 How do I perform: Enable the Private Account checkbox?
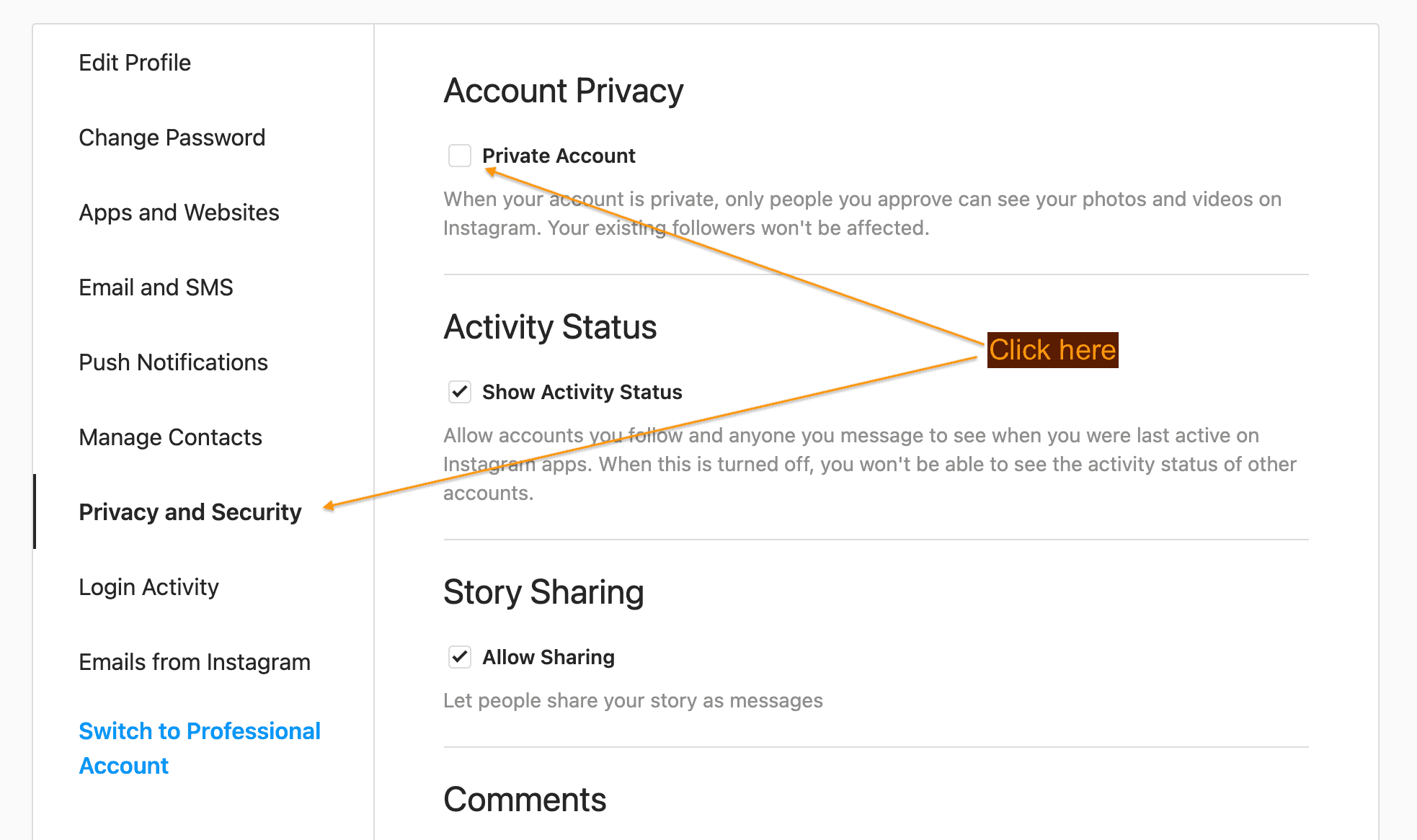pos(460,156)
